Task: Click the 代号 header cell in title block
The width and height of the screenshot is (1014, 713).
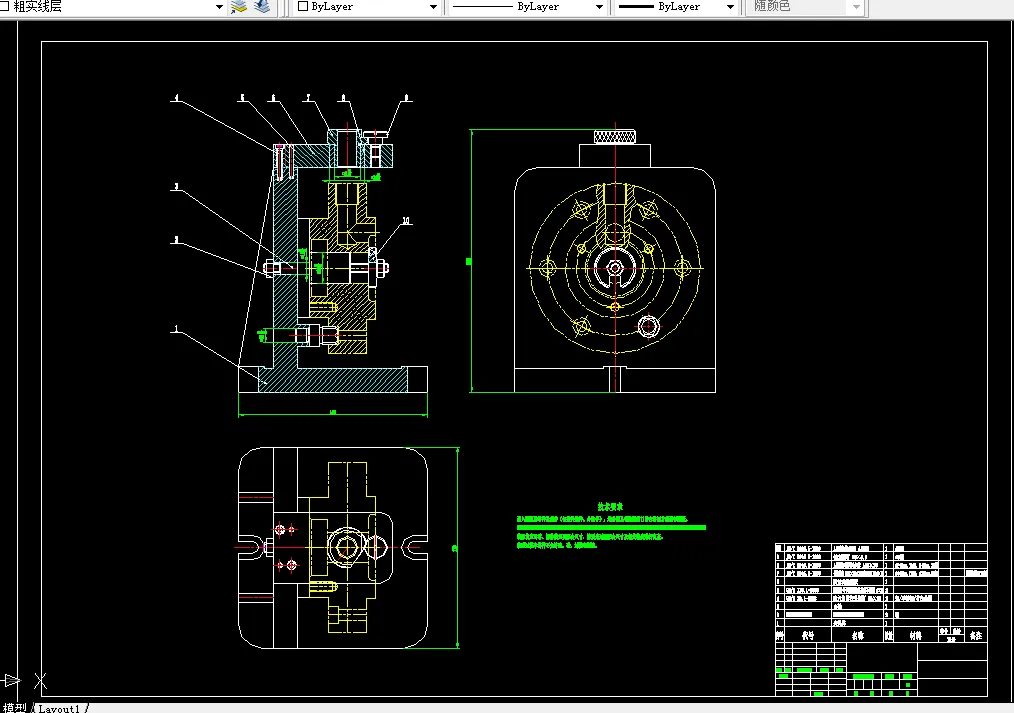Action: pyautogui.click(x=808, y=635)
